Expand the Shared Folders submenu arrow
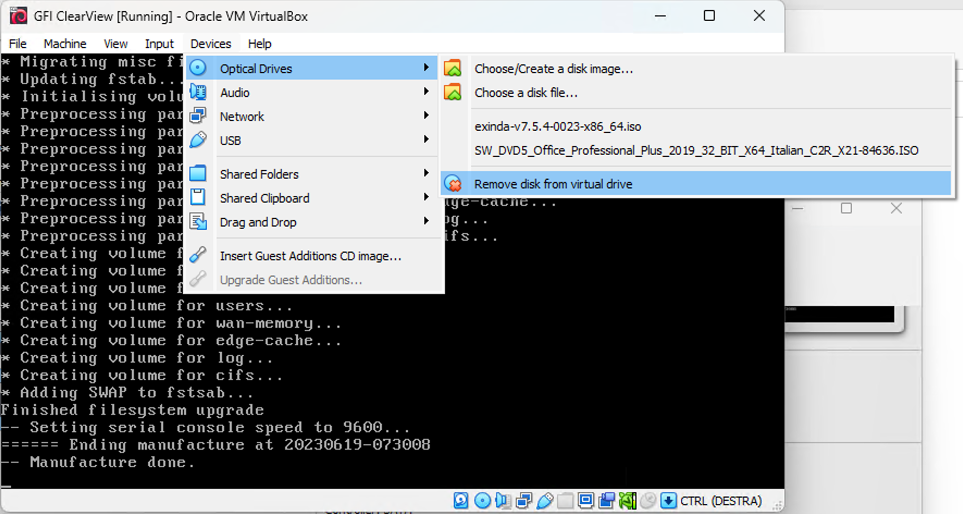964x514 pixels. tap(426, 173)
